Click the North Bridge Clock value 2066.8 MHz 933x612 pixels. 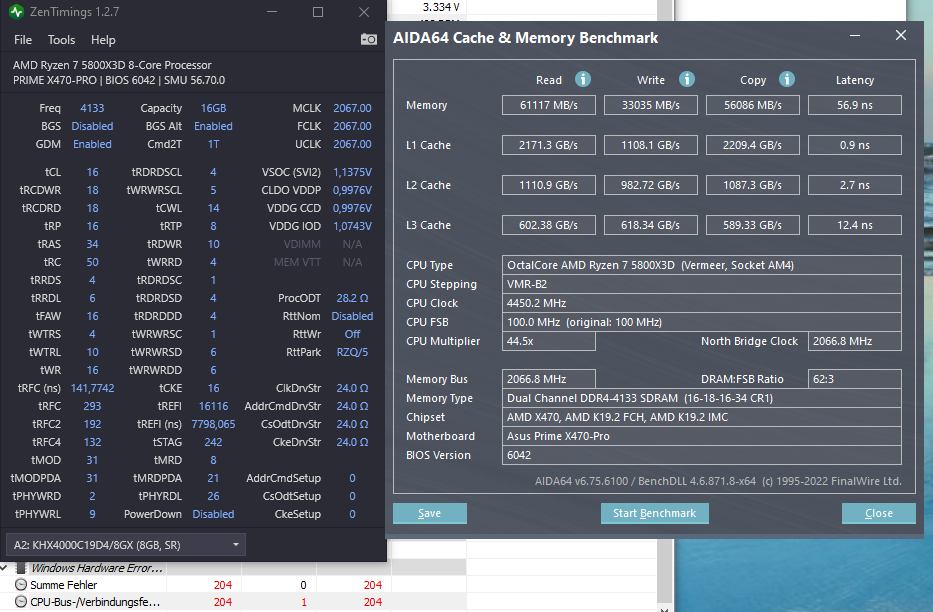tap(854, 341)
